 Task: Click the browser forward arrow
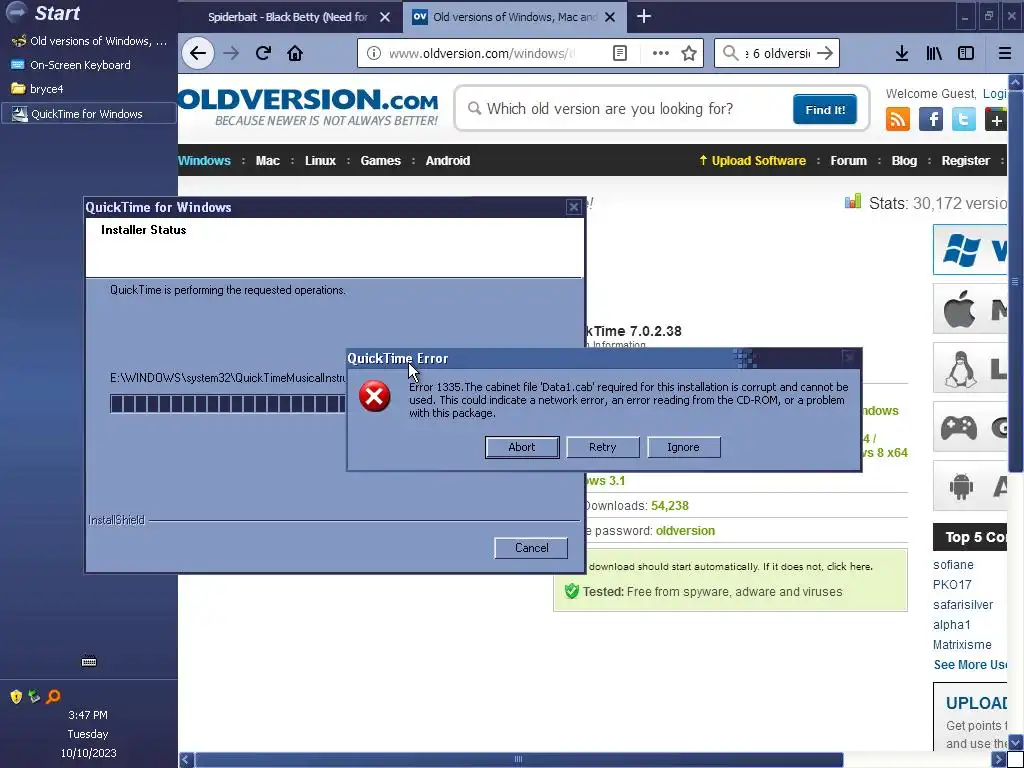pos(231,54)
